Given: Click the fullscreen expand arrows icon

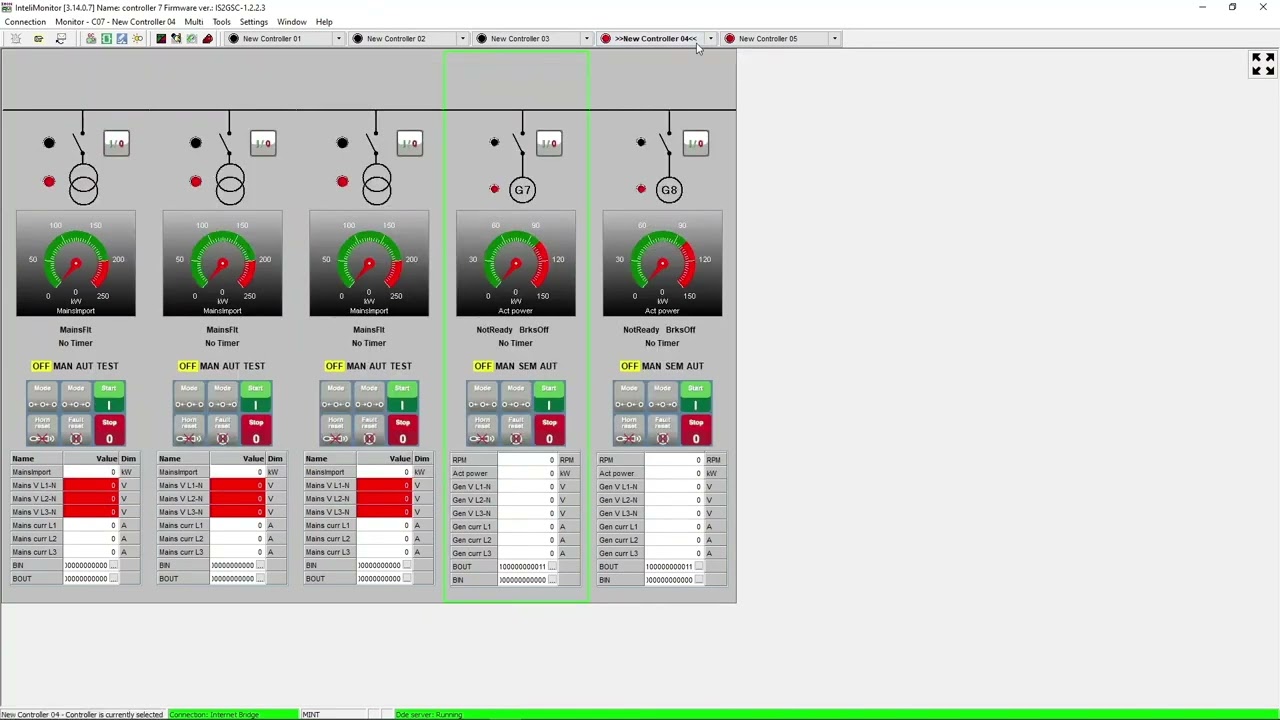Looking at the screenshot, I should click(x=1263, y=64).
